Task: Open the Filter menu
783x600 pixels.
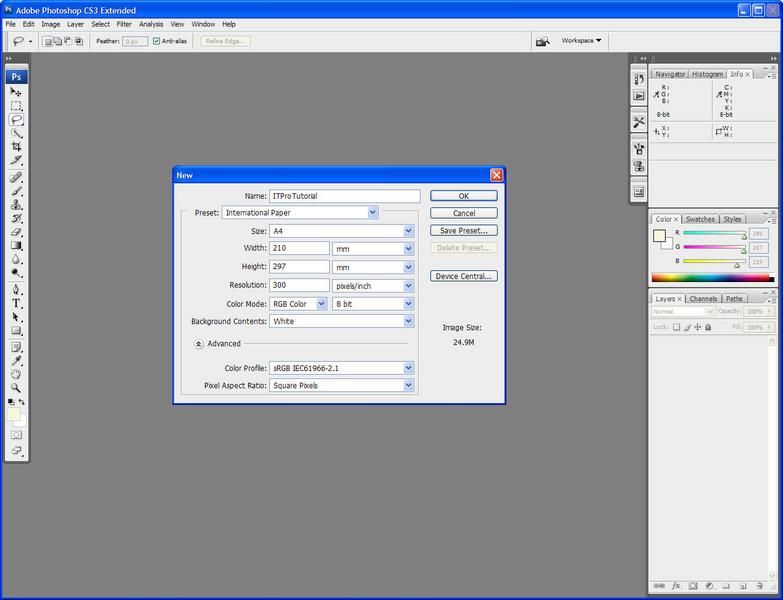Action: coord(124,24)
